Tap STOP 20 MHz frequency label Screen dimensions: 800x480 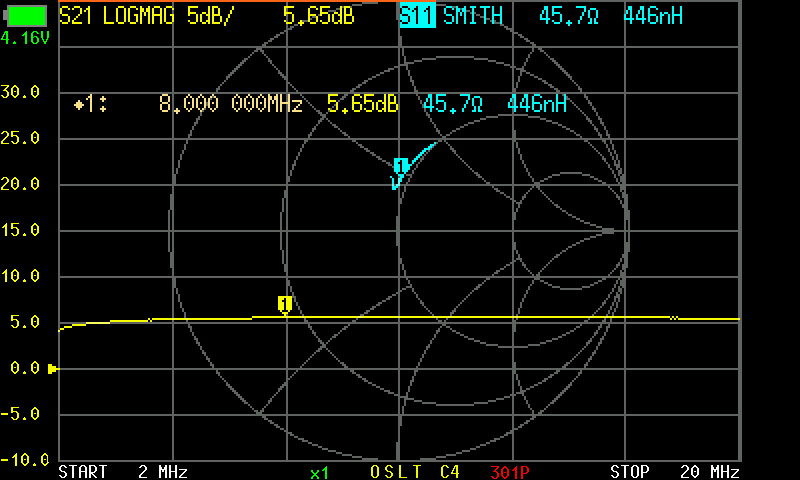(674, 471)
